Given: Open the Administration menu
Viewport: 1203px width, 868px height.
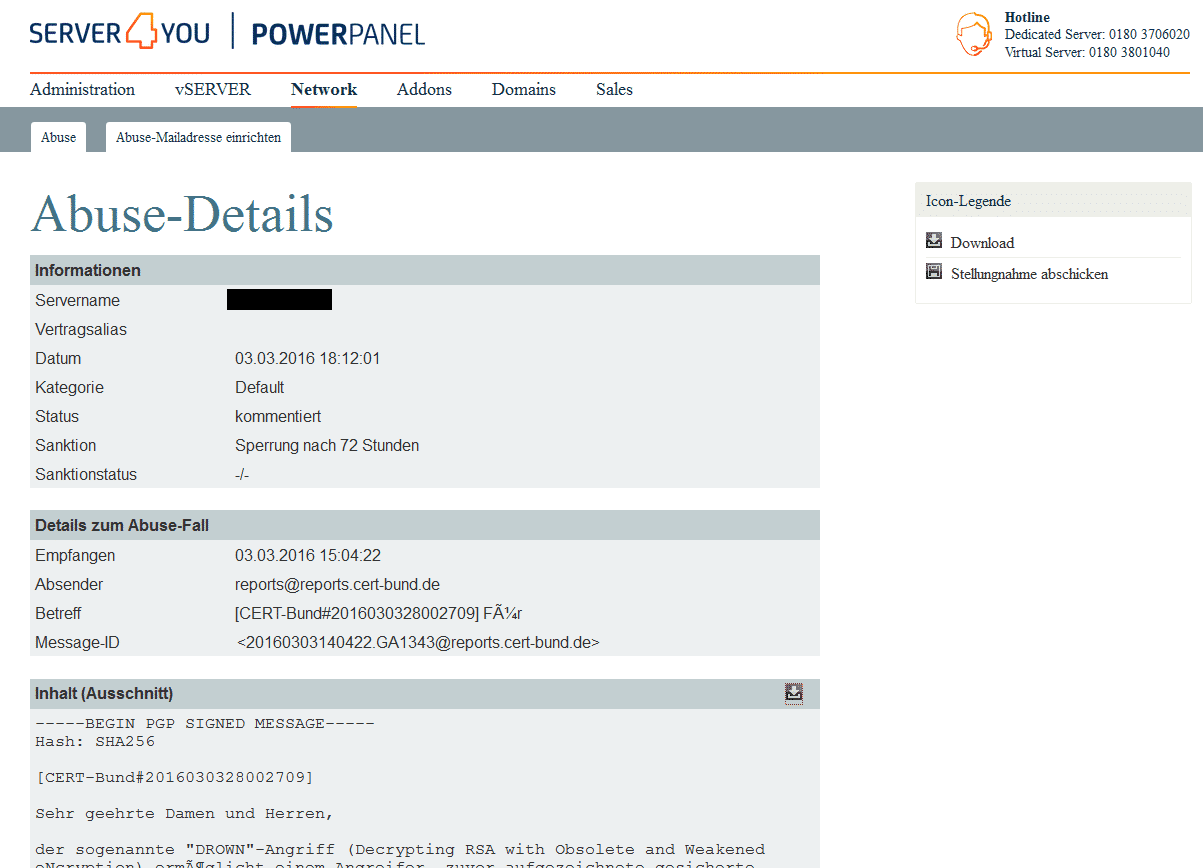Looking at the screenshot, I should (x=82, y=89).
